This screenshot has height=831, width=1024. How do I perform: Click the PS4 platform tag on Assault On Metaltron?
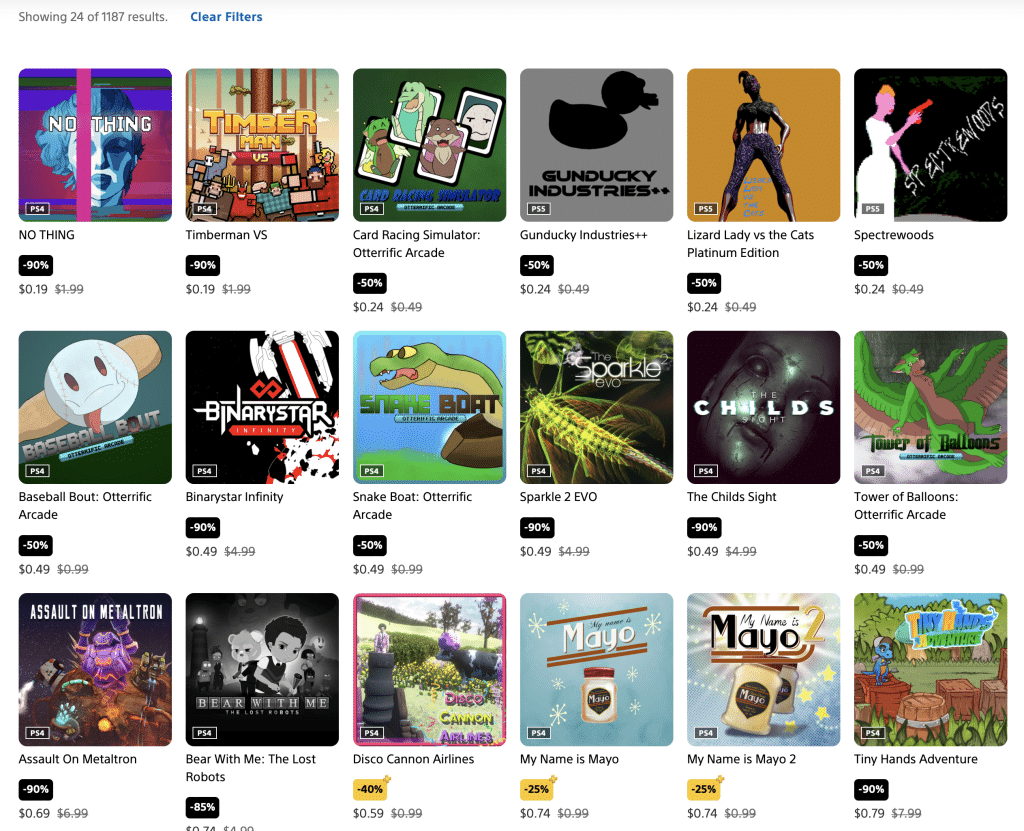click(37, 733)
